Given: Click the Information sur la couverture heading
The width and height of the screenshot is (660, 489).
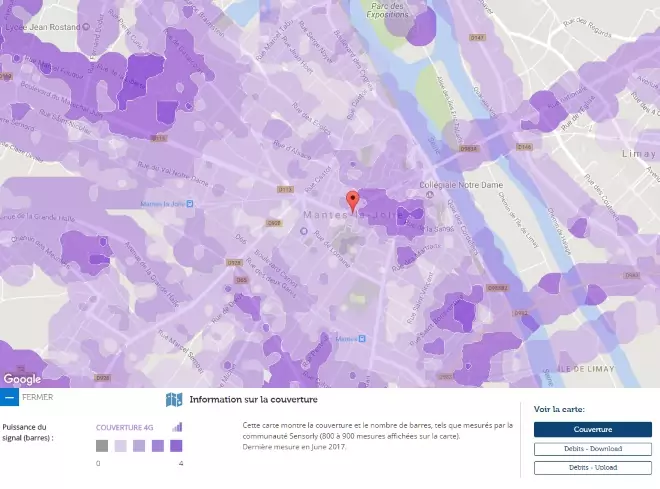Looking at the screenshot, I should coord(239,400).
